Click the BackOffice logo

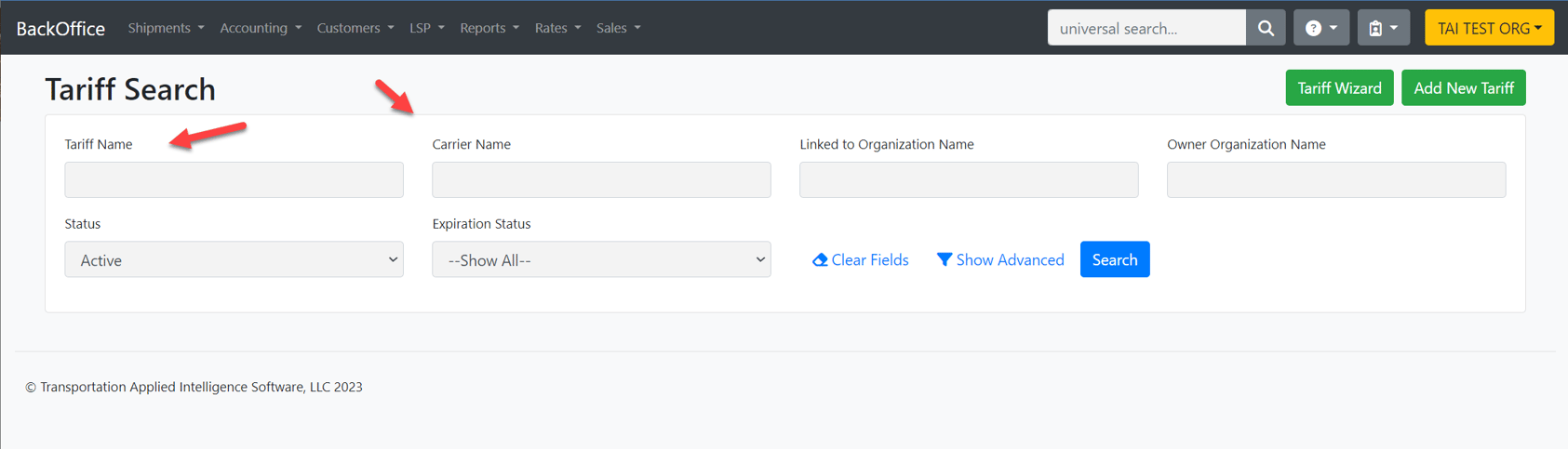[60, 29]
